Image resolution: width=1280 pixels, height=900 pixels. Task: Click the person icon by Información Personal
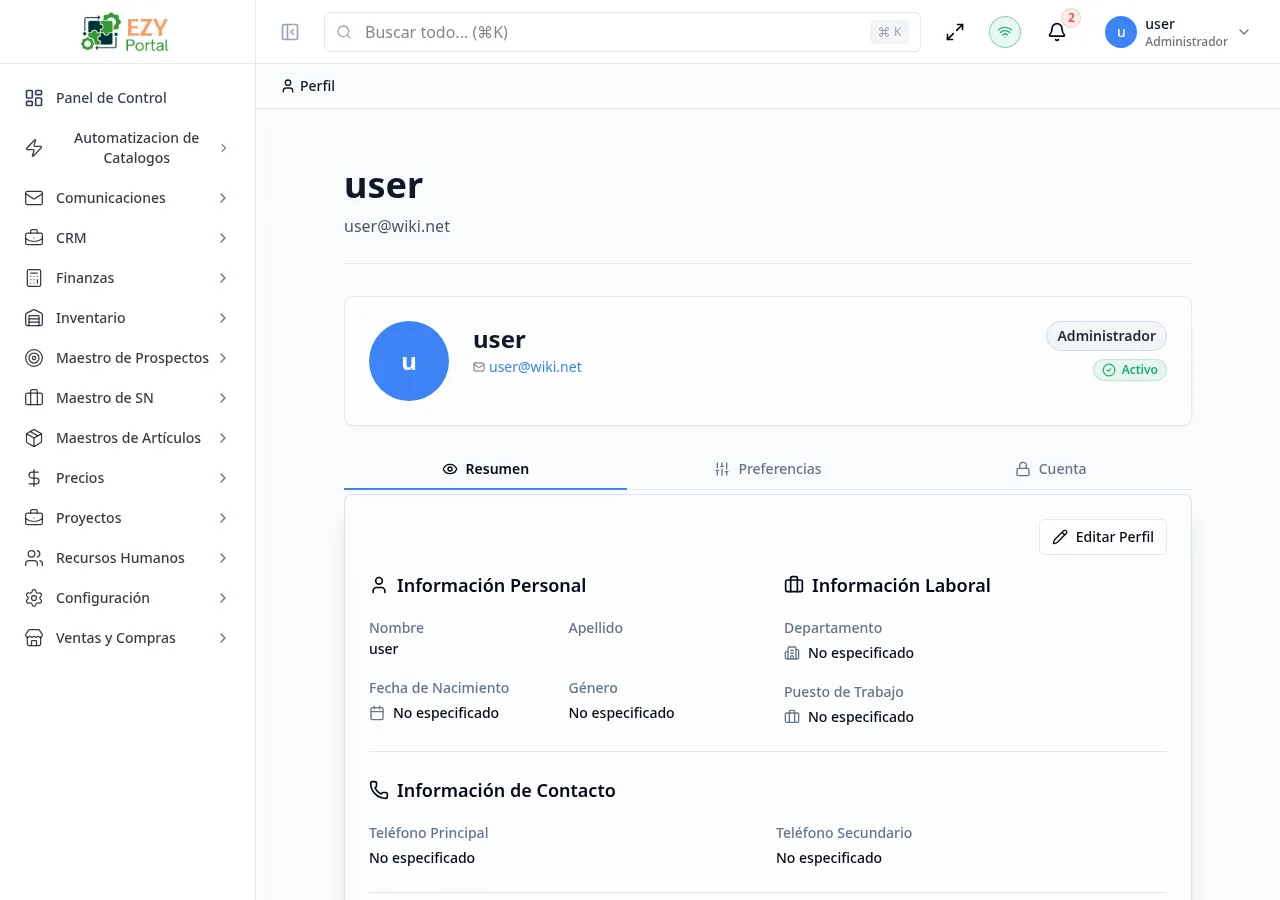coord(379,585)
